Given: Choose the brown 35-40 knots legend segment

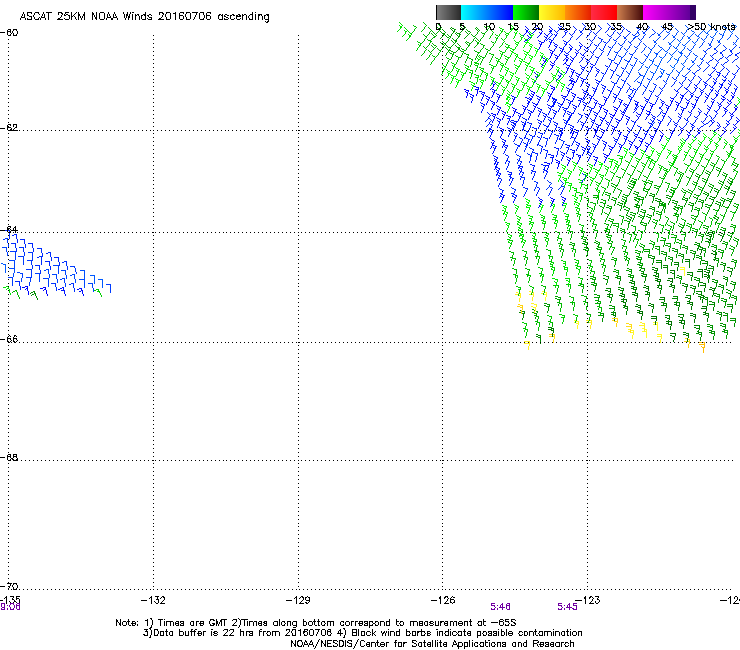Looking at the screenshot, I should tap(630, 12).
